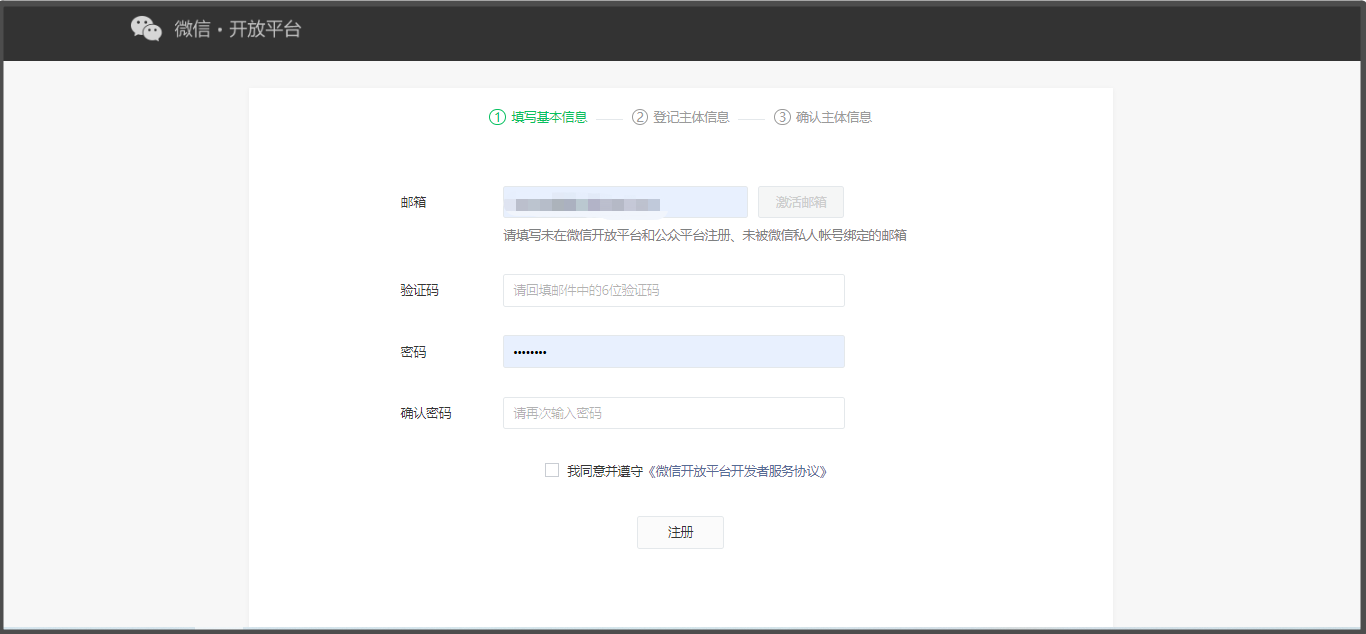The image size is (1366, 634).
Task: Focus the 确认密码 confirm password field
Action: click(674, 413)
